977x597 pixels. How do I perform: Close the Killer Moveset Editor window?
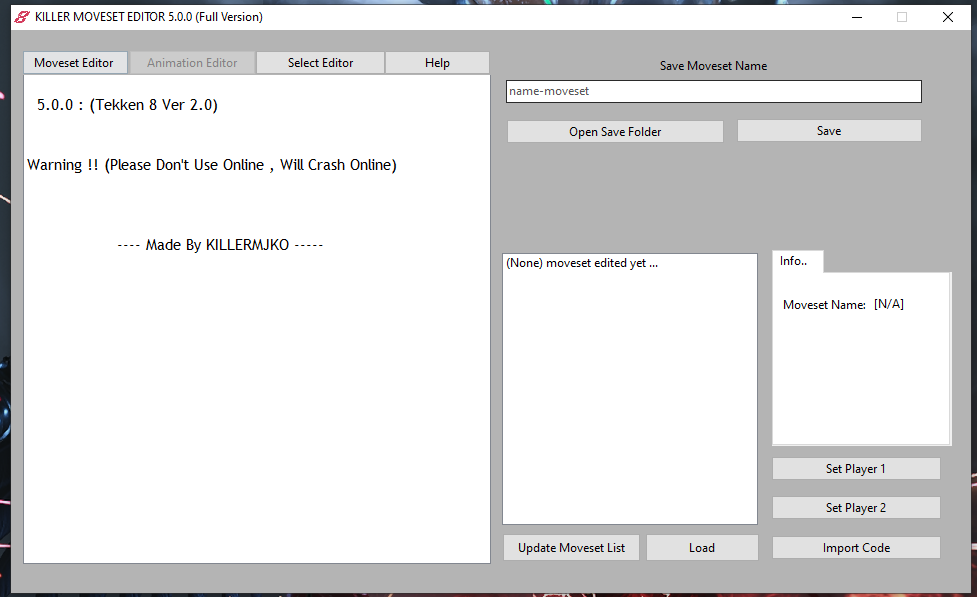click(948, 17)
